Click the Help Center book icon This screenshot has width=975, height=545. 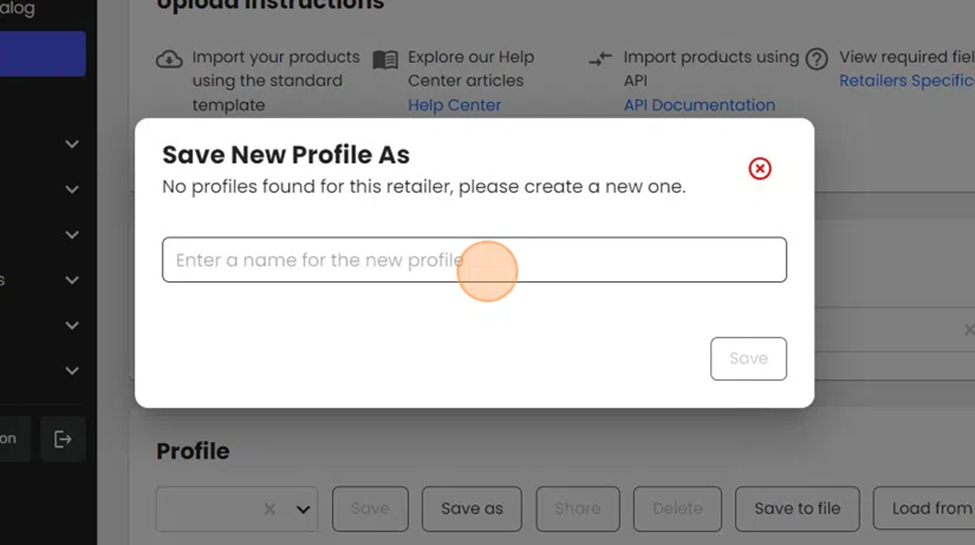pos(385,60)
